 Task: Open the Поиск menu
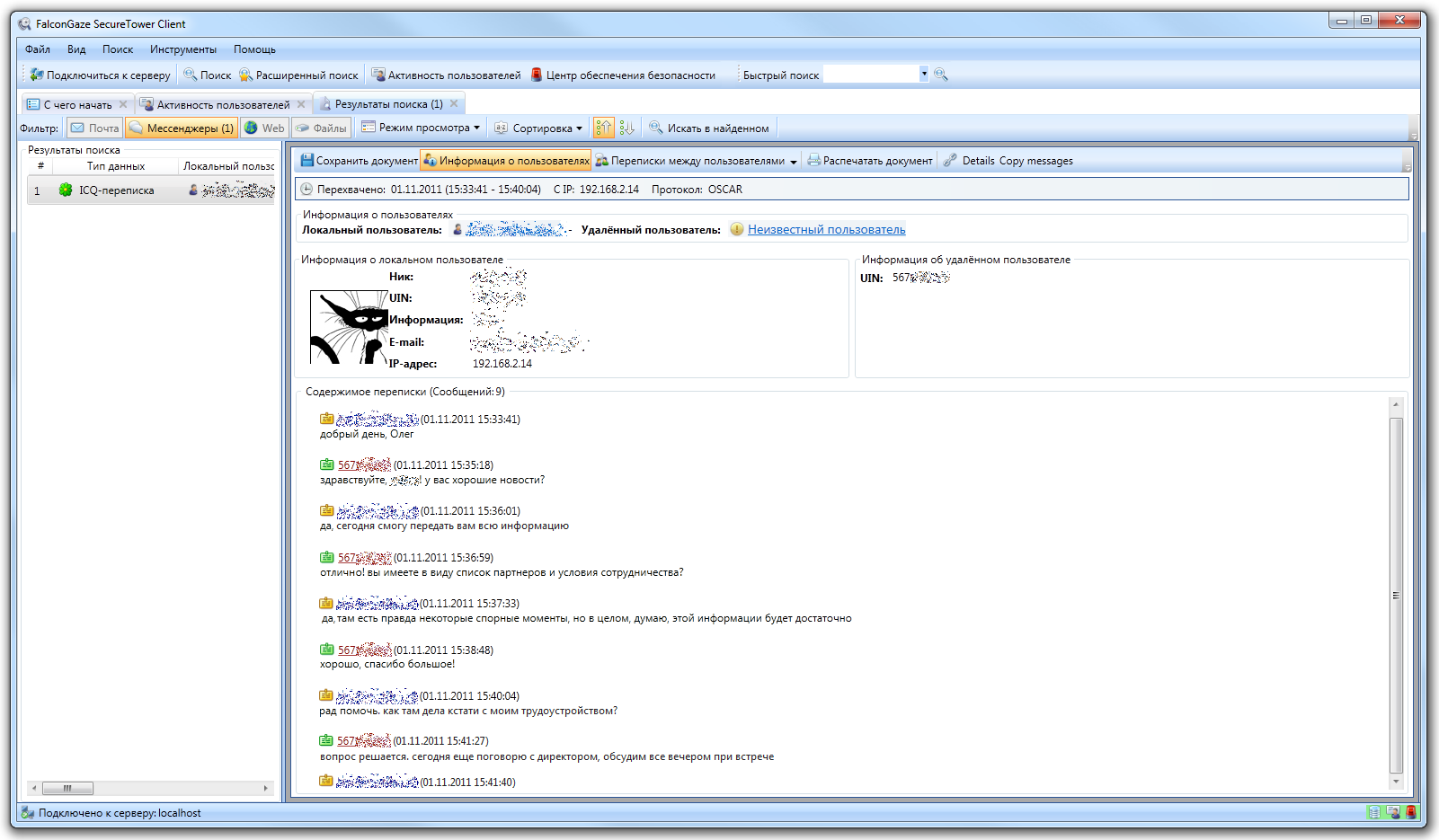pyautogui.click(x=118, y=49)
